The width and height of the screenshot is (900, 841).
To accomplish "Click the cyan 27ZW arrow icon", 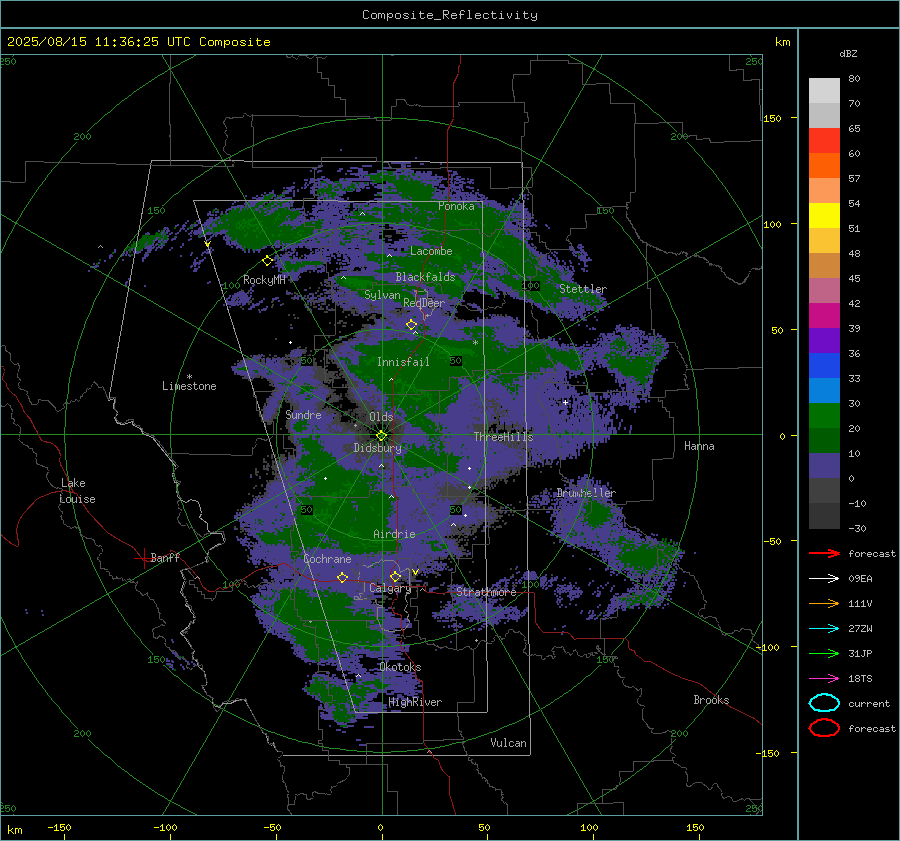I will click(824, 629).
